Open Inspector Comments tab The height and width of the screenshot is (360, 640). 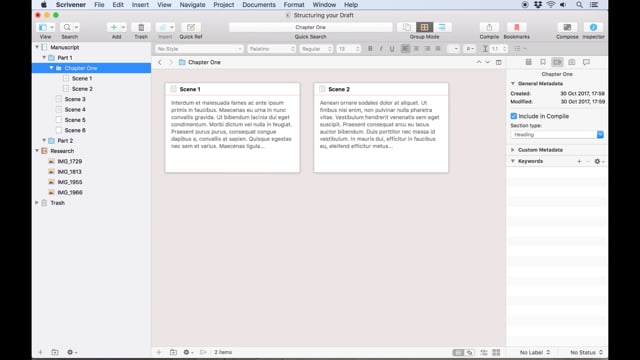point(587,62)
